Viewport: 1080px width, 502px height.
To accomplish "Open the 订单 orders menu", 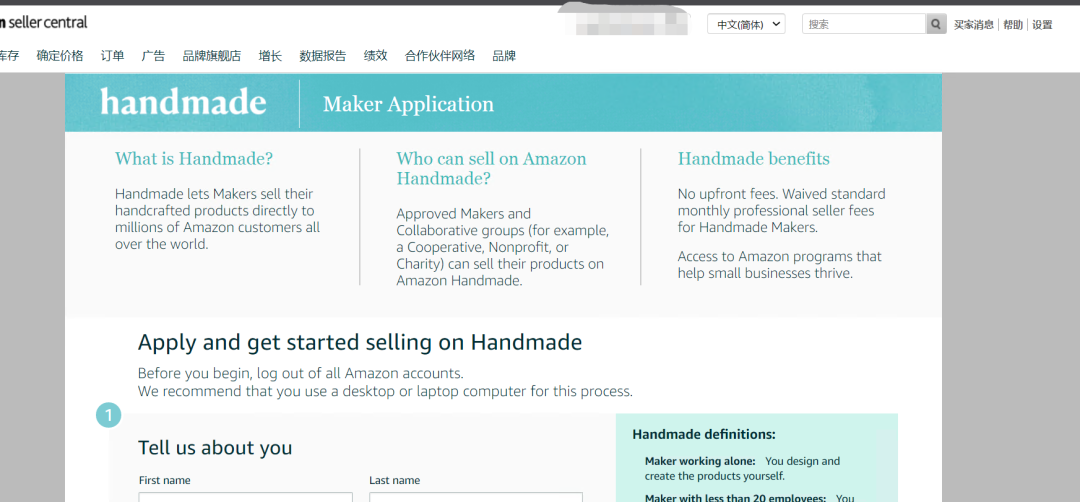I will tap(113, 56).
